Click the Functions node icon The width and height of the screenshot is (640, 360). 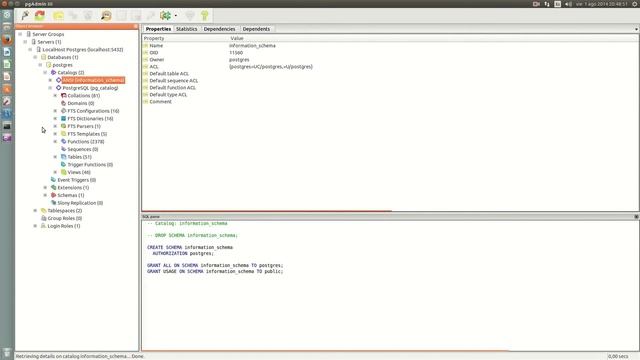(x=64, y=142)
